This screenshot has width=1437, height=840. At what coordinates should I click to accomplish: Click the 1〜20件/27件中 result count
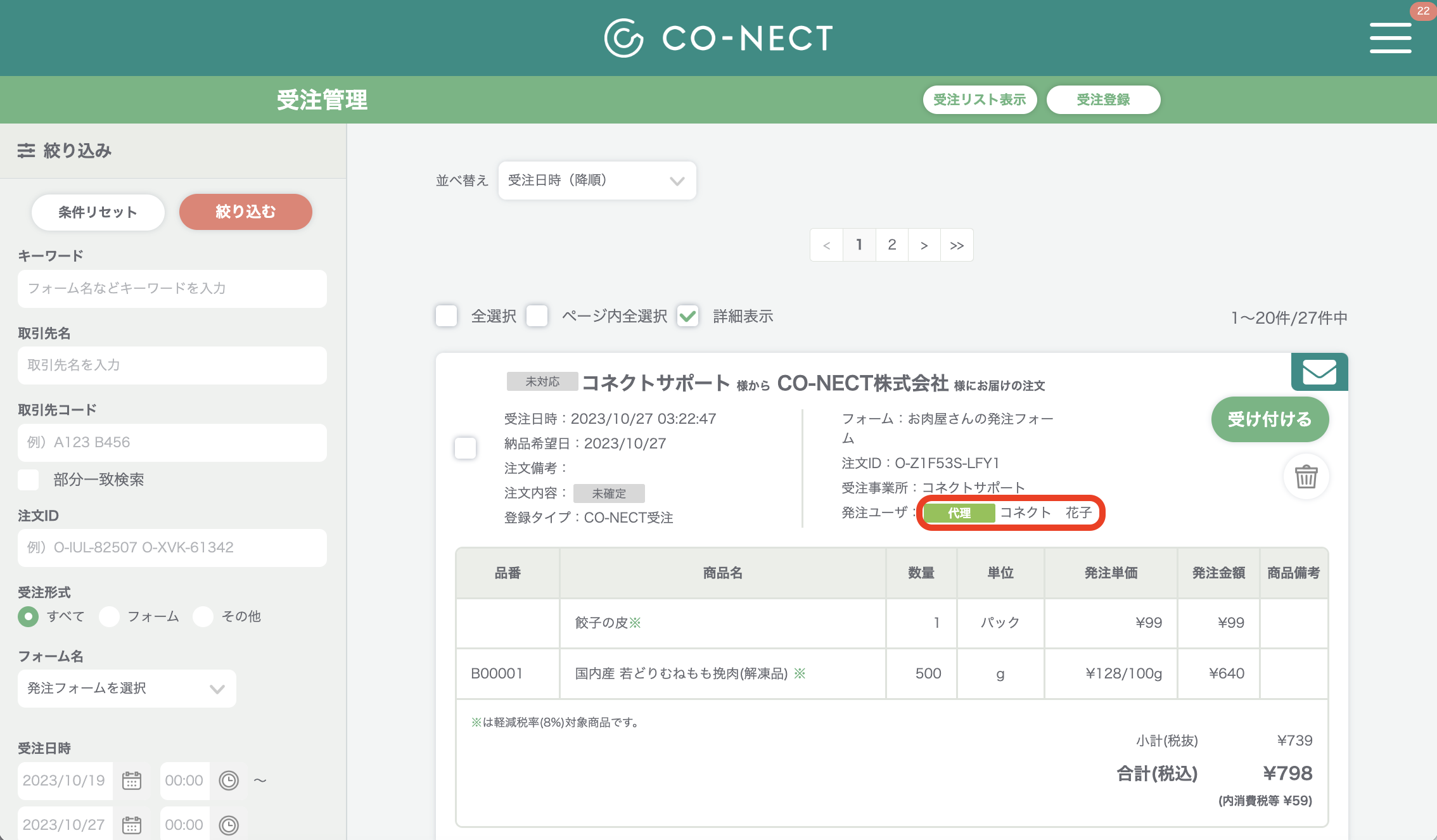tap(1289, 318)
